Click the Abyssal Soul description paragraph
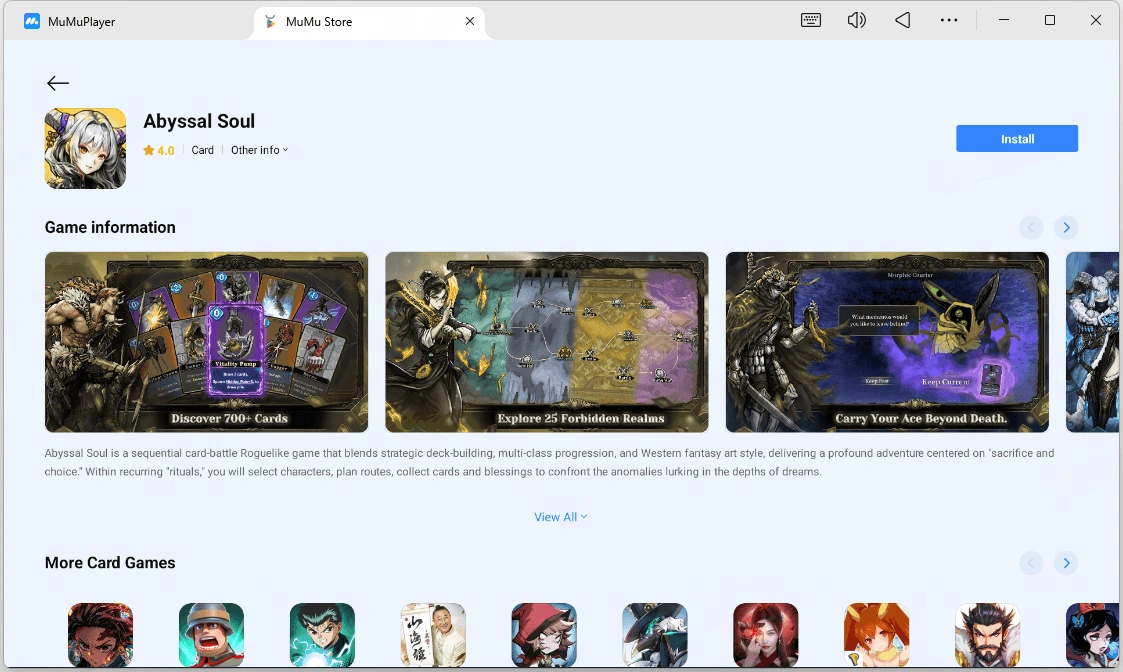This screenshot has height=672, width=1123. (x=549, y=463)
